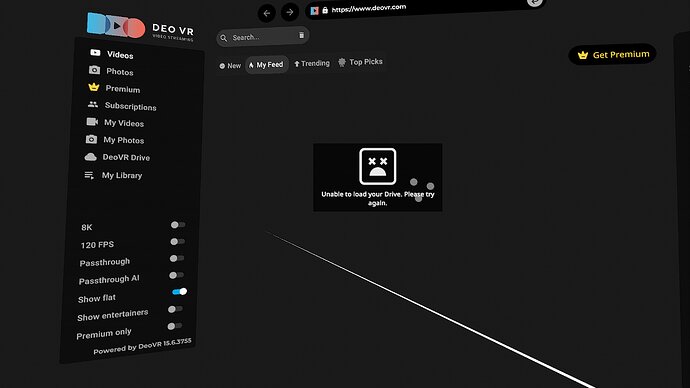Click the Get Premium button
Image resolution: width=690 pixels, height=388 pixels.
(x=612, y=55)
